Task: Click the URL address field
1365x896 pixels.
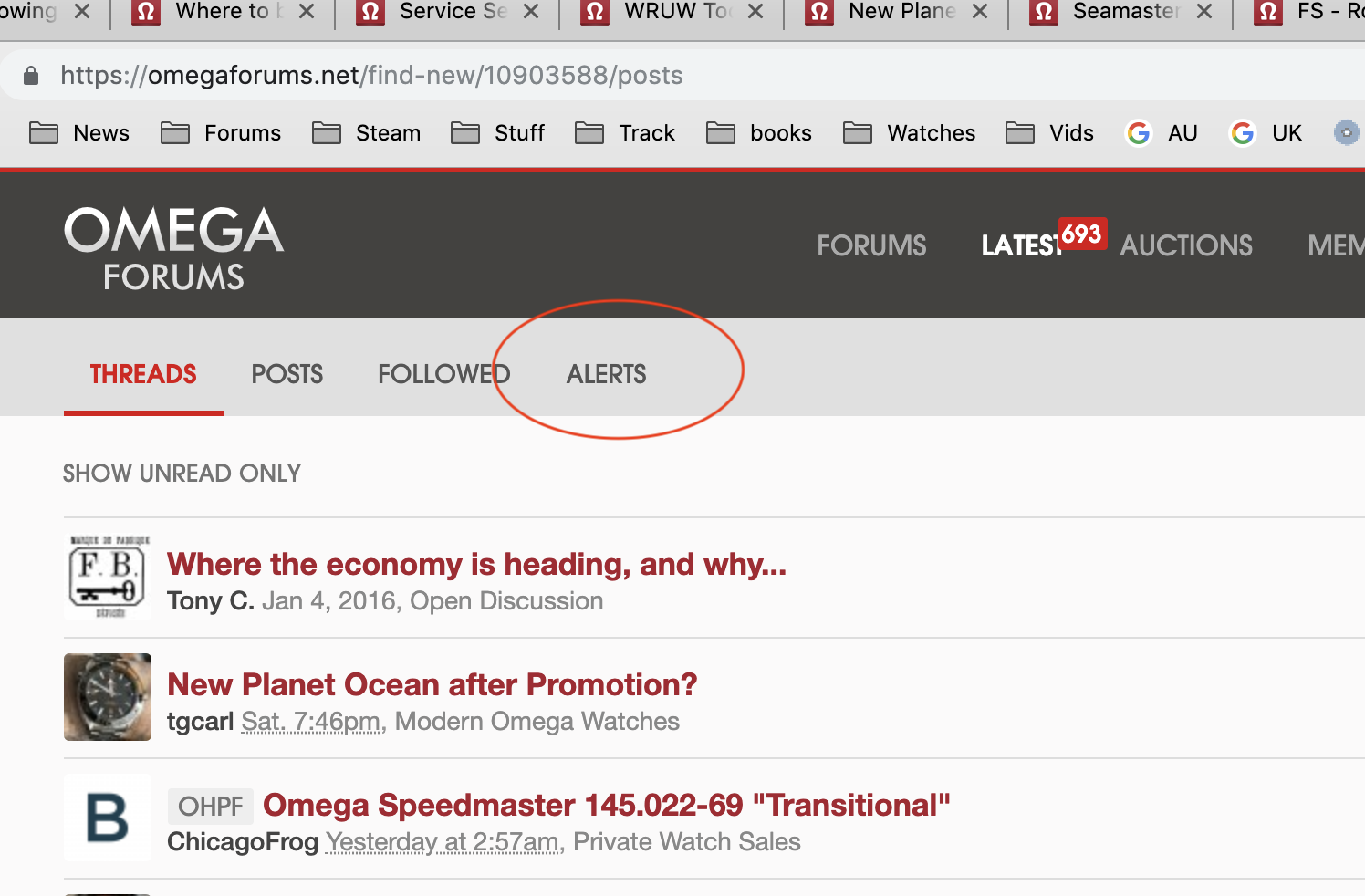Action: (x=639, y=76)
